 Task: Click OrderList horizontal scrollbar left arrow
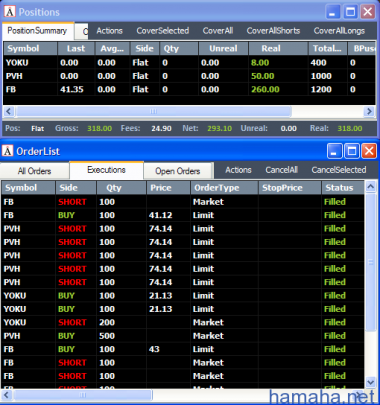tap(7, 395)
